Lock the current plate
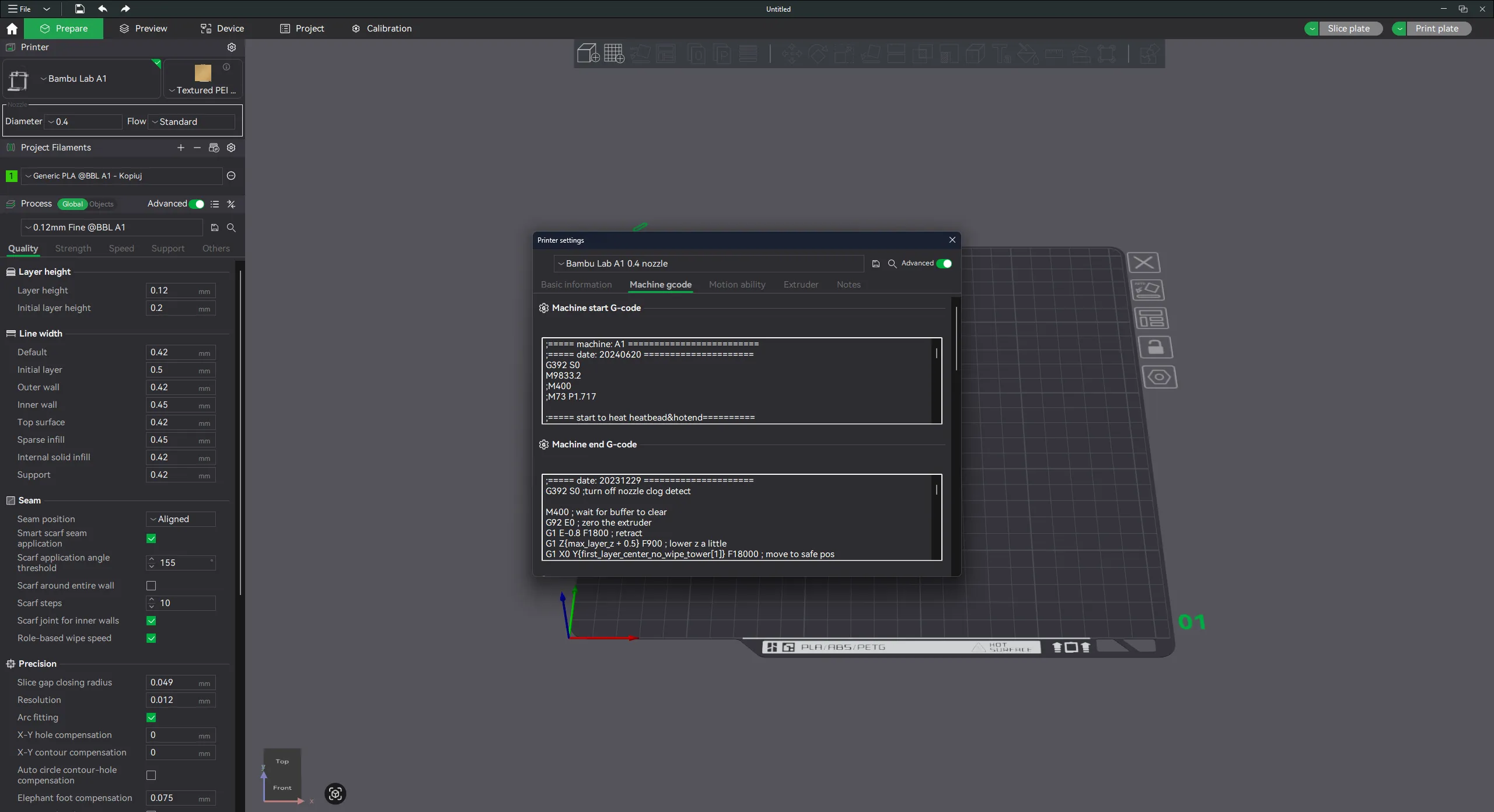This screenshot has height=812, width=1494. point(1157,347)
